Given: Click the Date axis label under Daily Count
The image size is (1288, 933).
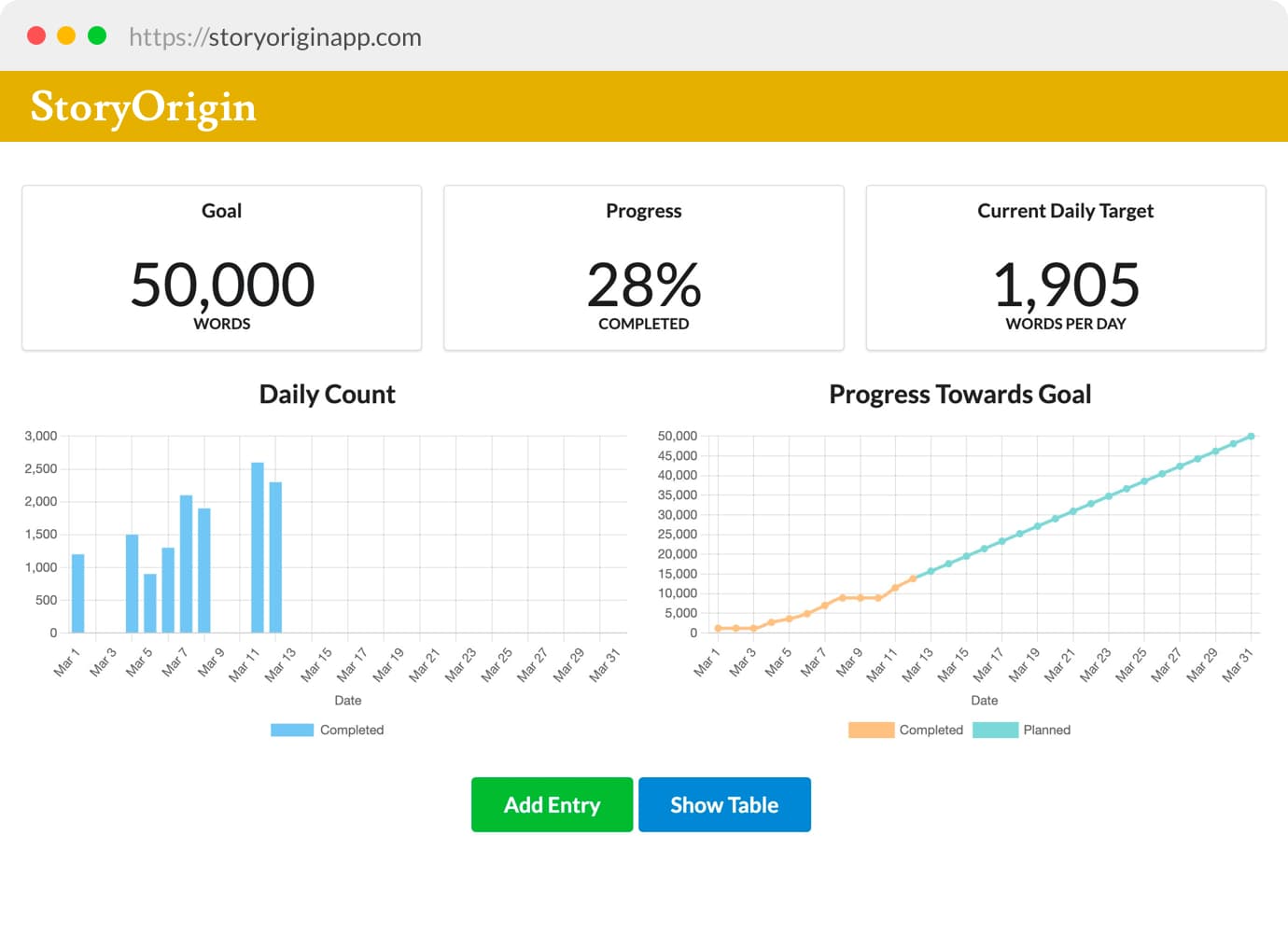Looking at the screenshot, I should point(348,700).
